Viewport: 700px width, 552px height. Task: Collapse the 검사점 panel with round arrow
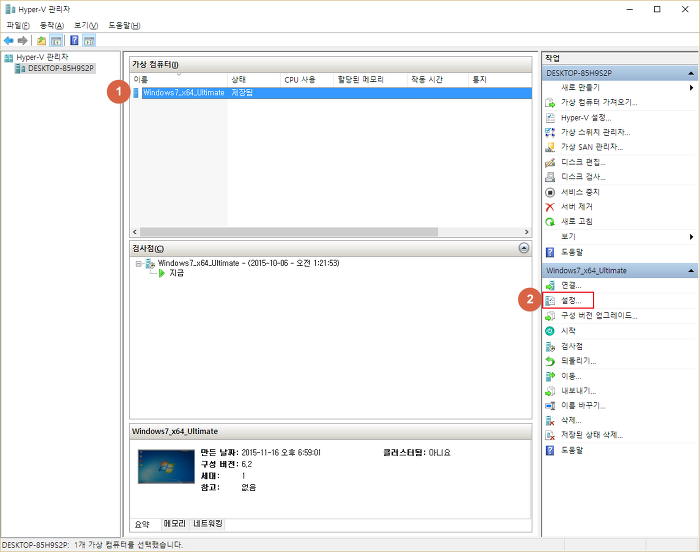coord(524,248)
